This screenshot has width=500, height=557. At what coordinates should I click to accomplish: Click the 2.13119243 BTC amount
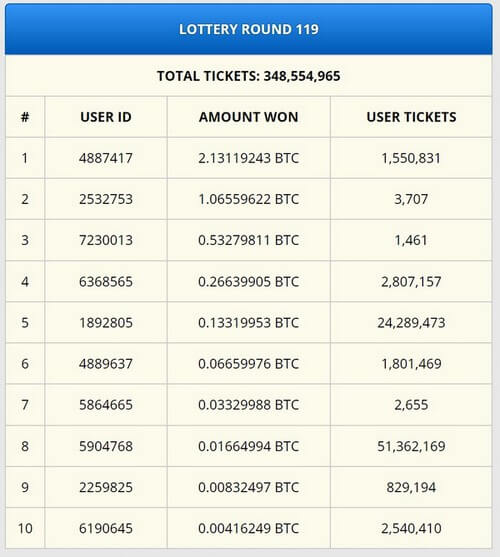pyautogui.click(x=249, y=158)
